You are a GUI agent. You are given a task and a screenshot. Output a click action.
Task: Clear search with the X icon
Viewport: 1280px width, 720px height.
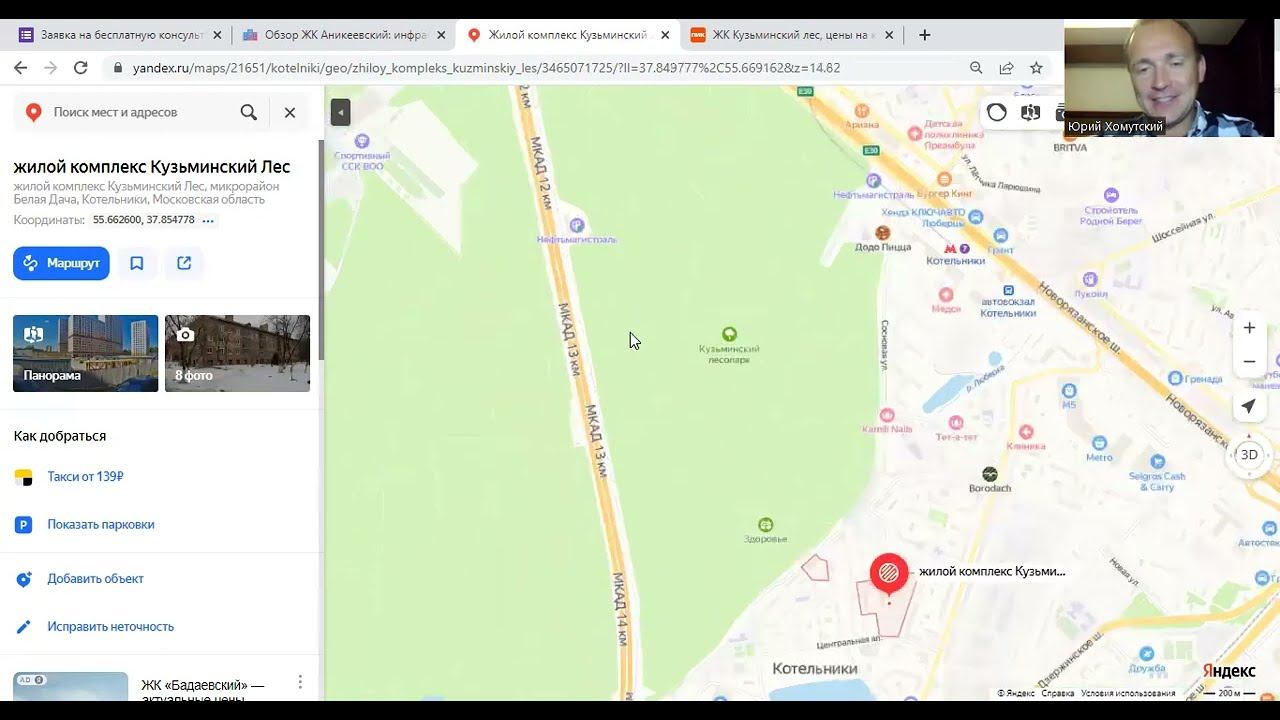[x=290, y=112]
